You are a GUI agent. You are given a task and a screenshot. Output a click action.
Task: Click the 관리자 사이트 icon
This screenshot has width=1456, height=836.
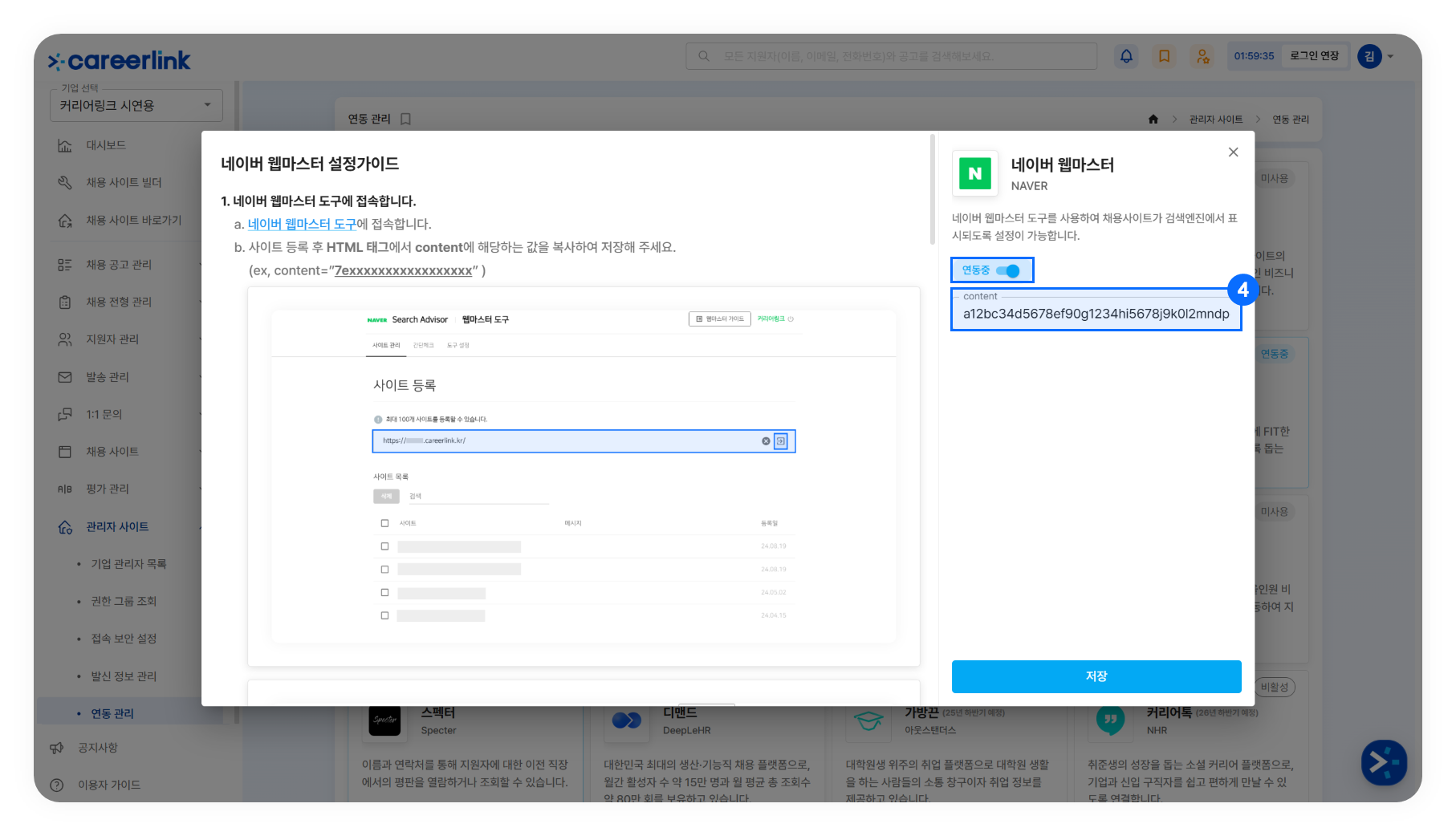[x=65, y=526]
